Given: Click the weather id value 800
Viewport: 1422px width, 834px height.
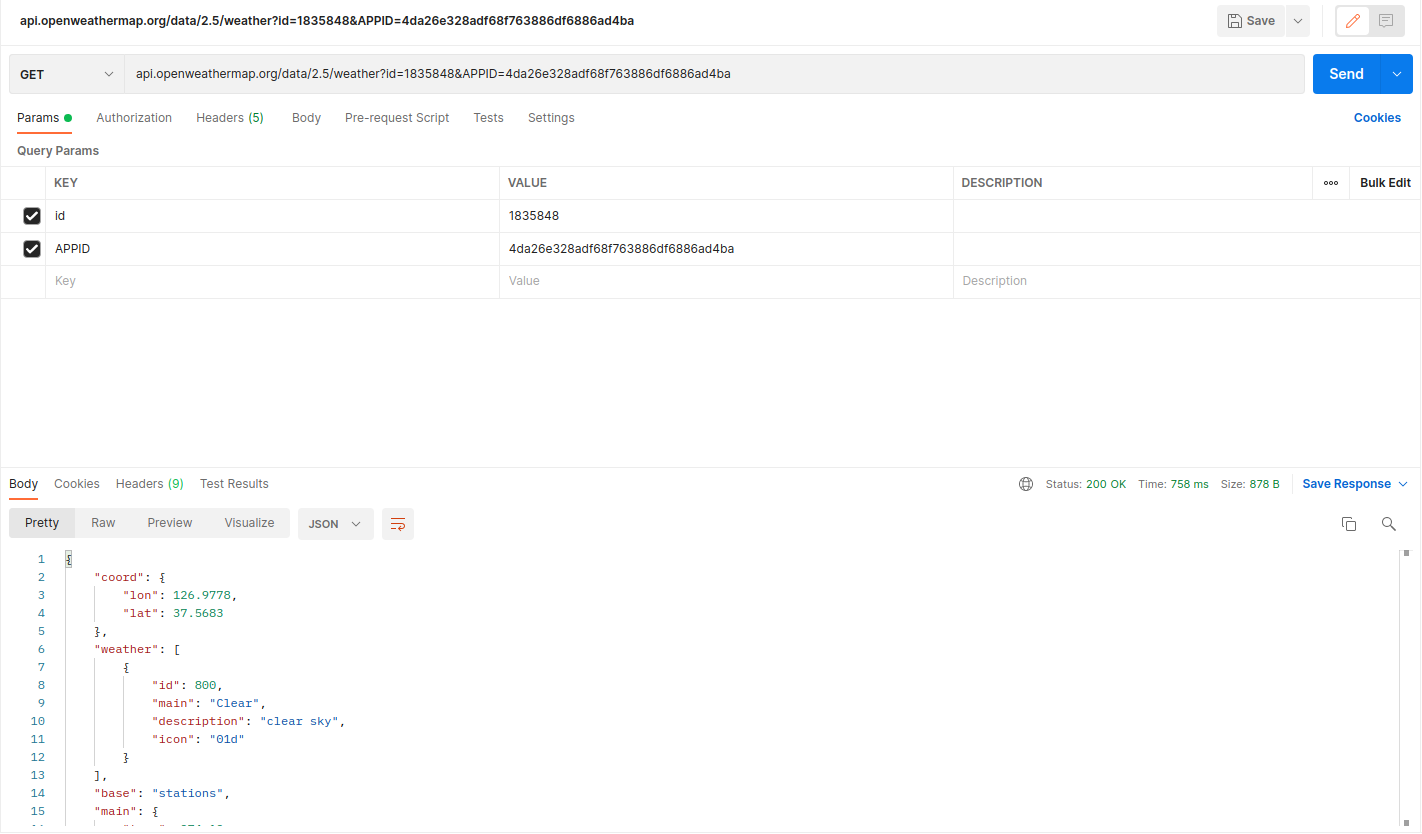Looking at the screenshot, I should pos(205,685).
